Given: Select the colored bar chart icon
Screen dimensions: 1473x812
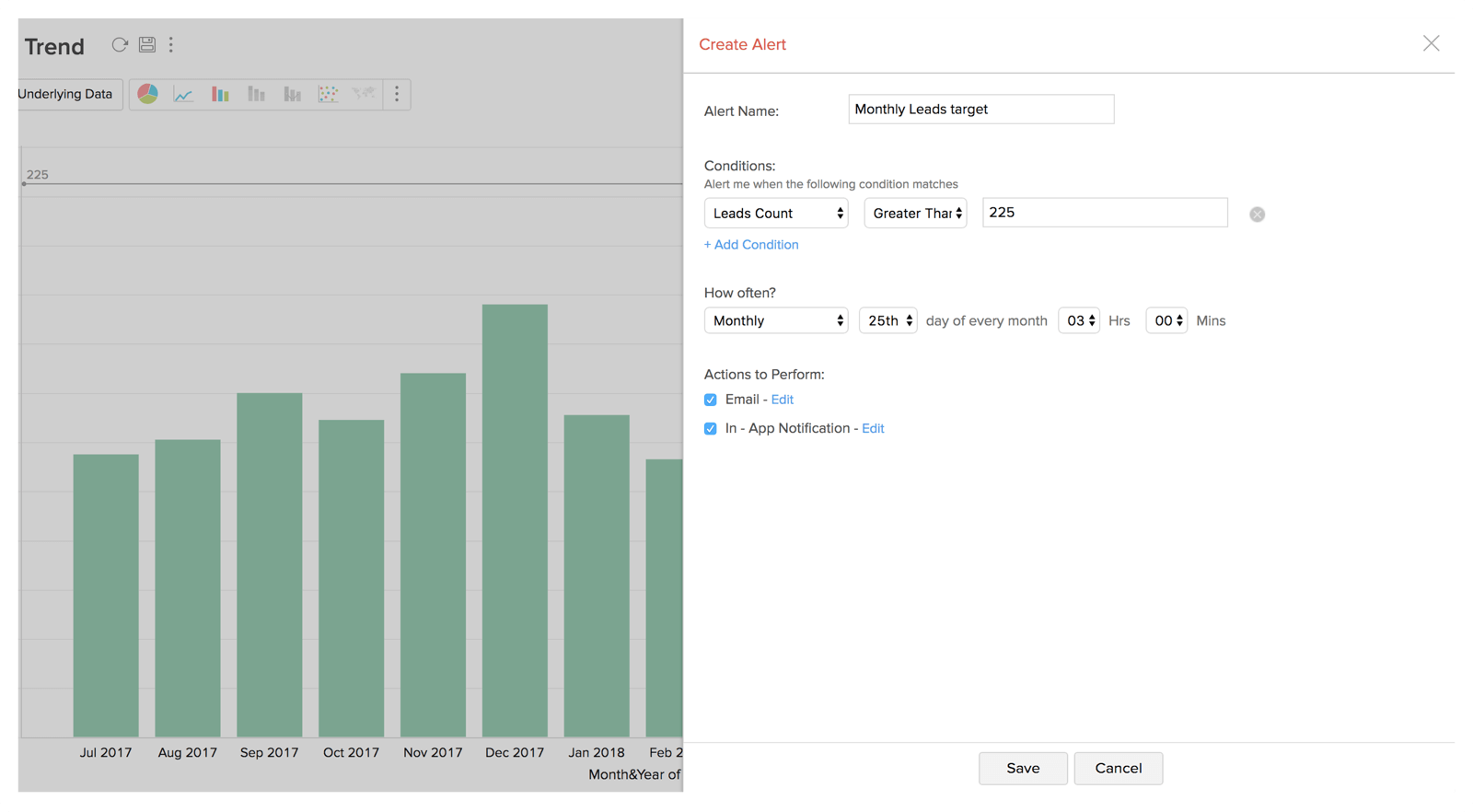Looking at the screenshot, I should (x=220, y=94).
